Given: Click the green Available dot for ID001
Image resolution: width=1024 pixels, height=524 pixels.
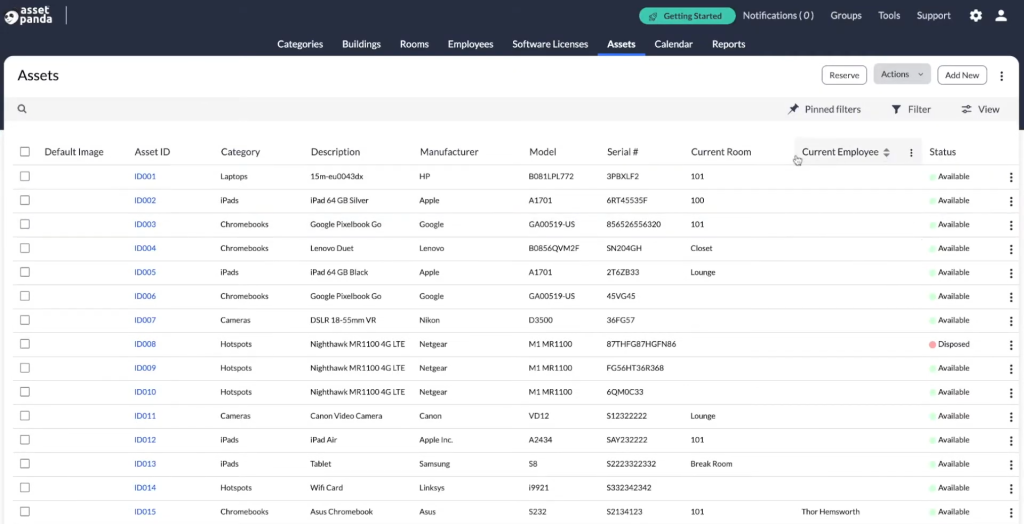Looking at the screenshot, I should click(x=933, y=176).
